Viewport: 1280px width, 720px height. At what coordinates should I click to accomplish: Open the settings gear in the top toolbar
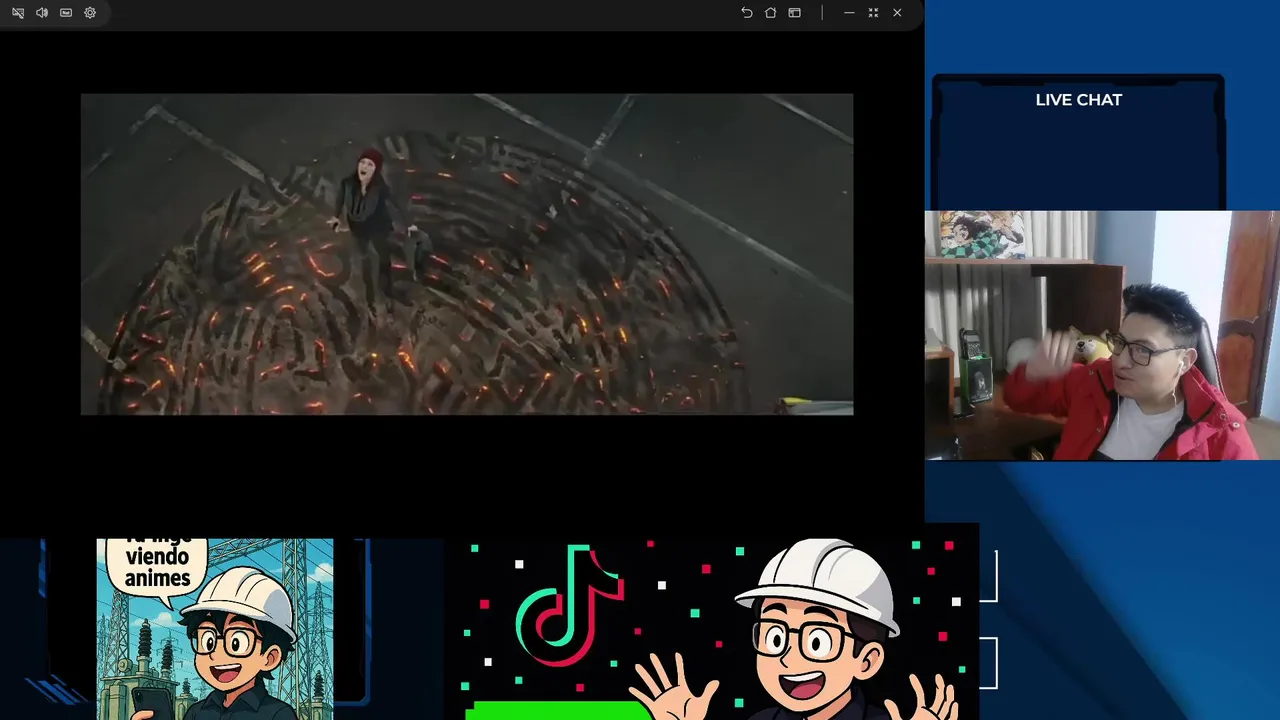[90, 13]
